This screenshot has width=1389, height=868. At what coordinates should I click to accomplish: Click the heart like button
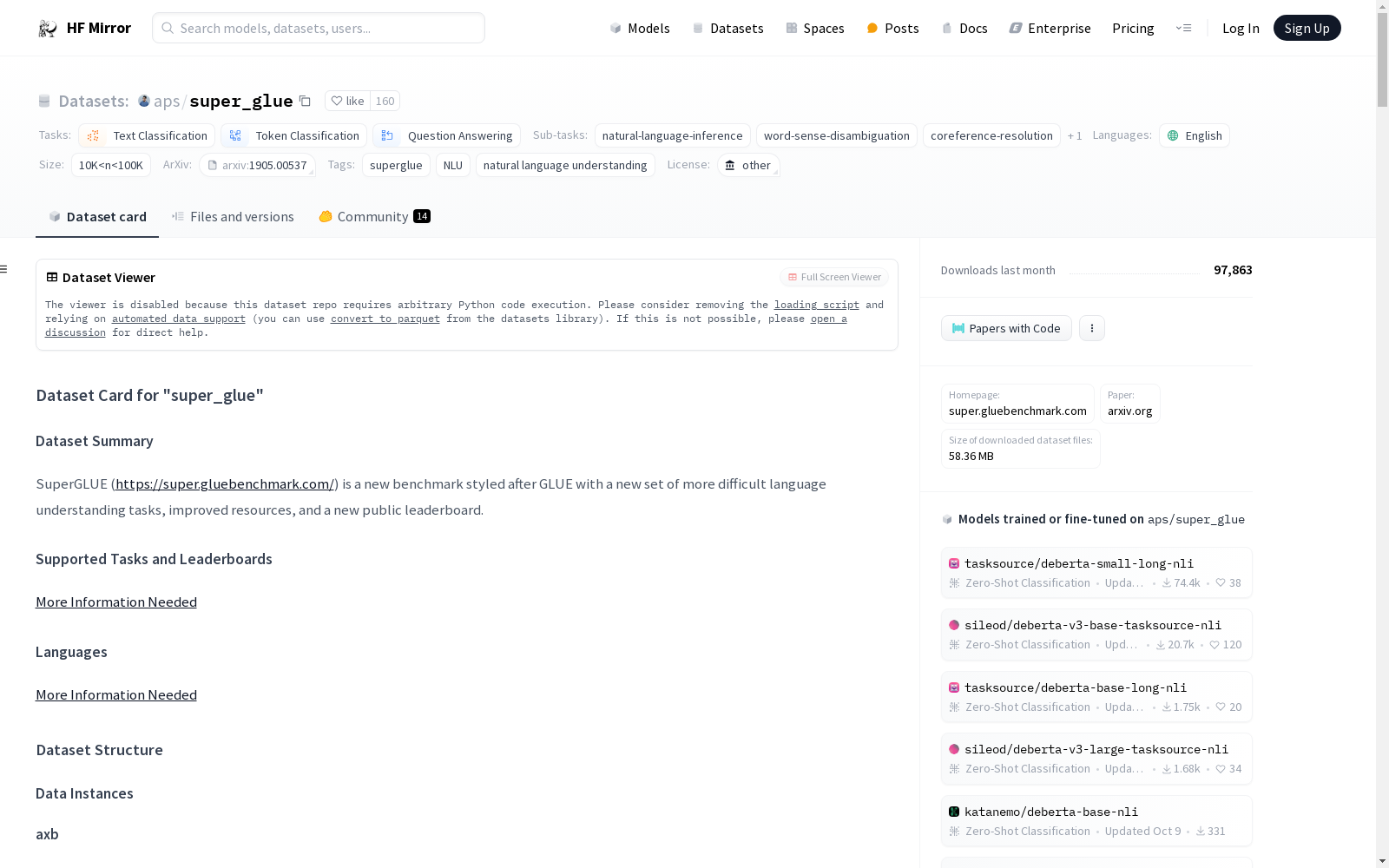347,101
